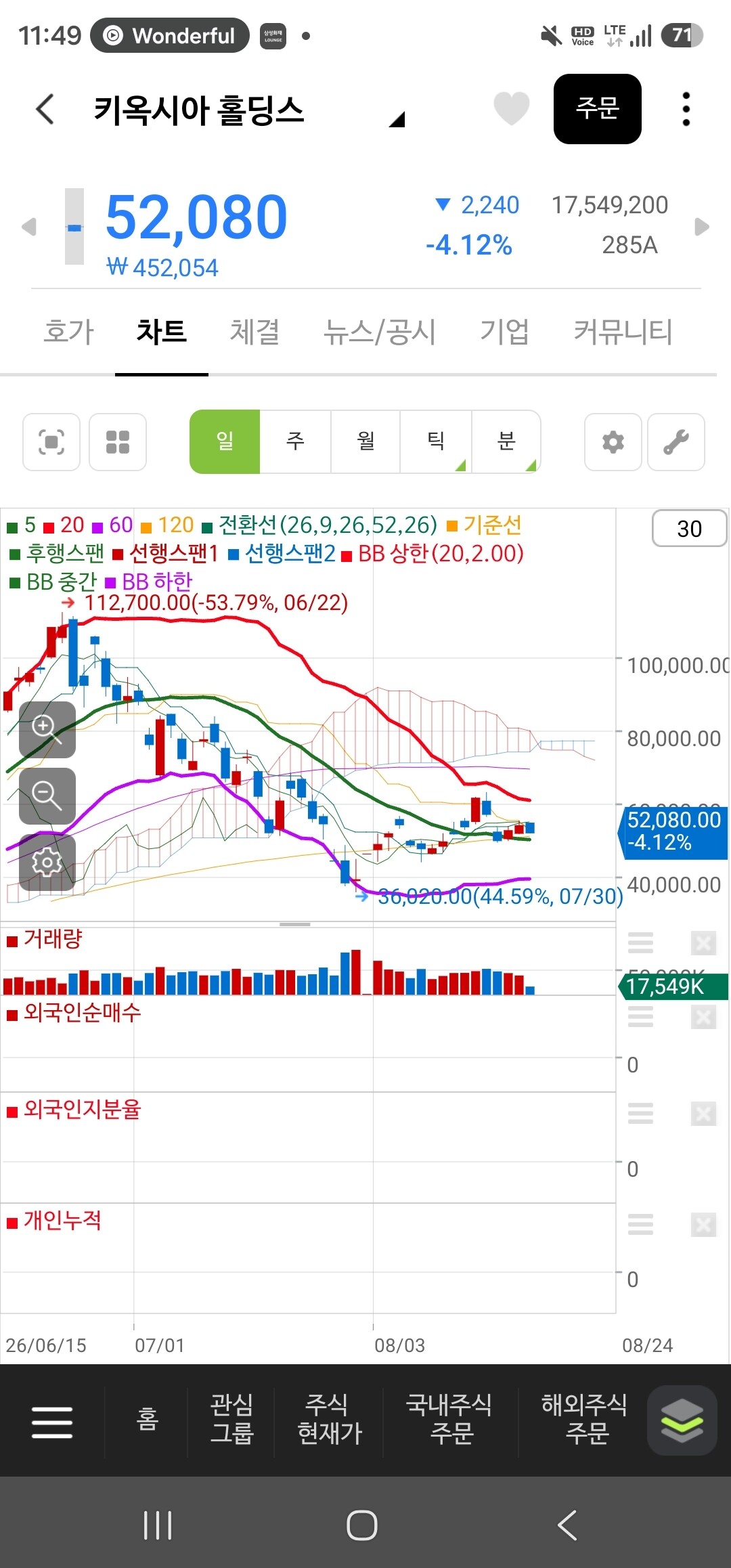The height and width of the screenshot is (1568, 731).
Task: Select the 주 weekly chart period
Action: point(295,441)
